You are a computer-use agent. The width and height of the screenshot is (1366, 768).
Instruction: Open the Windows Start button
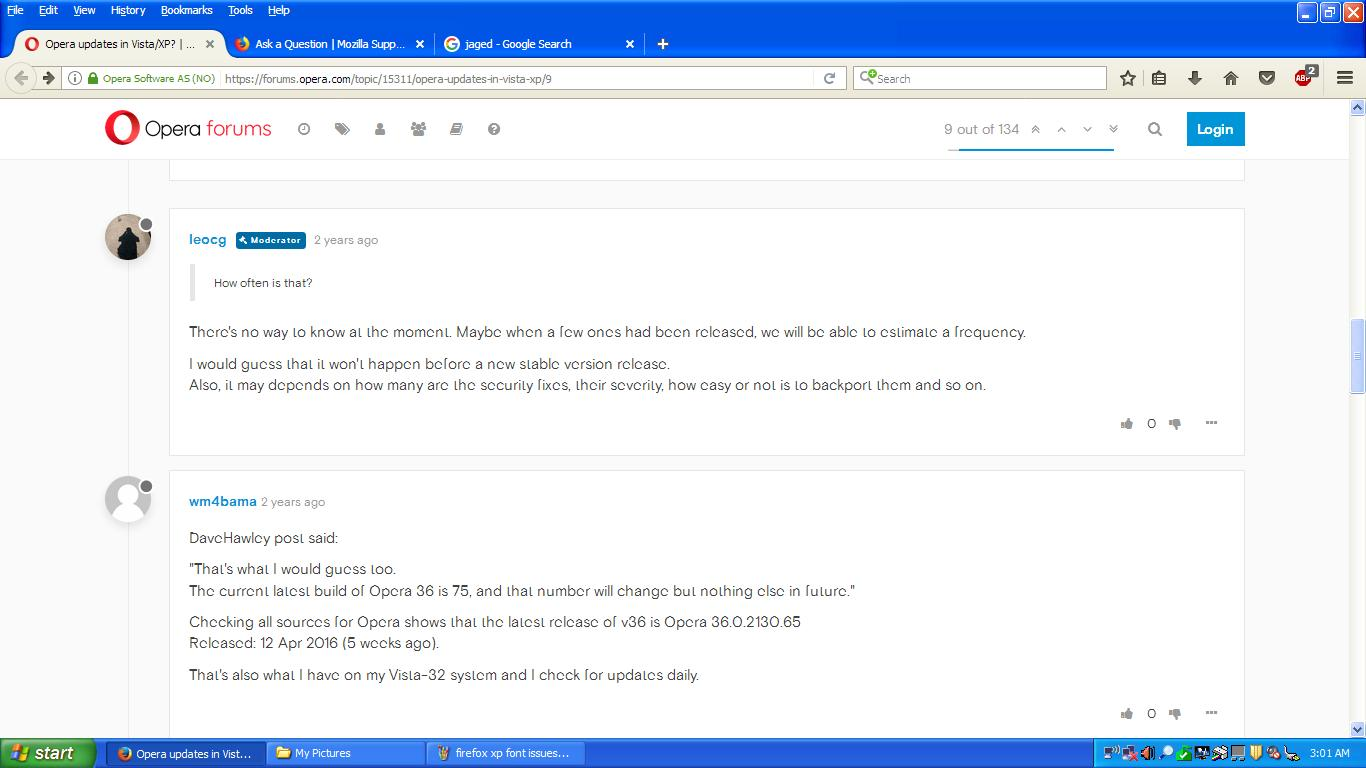pos(47,753)
